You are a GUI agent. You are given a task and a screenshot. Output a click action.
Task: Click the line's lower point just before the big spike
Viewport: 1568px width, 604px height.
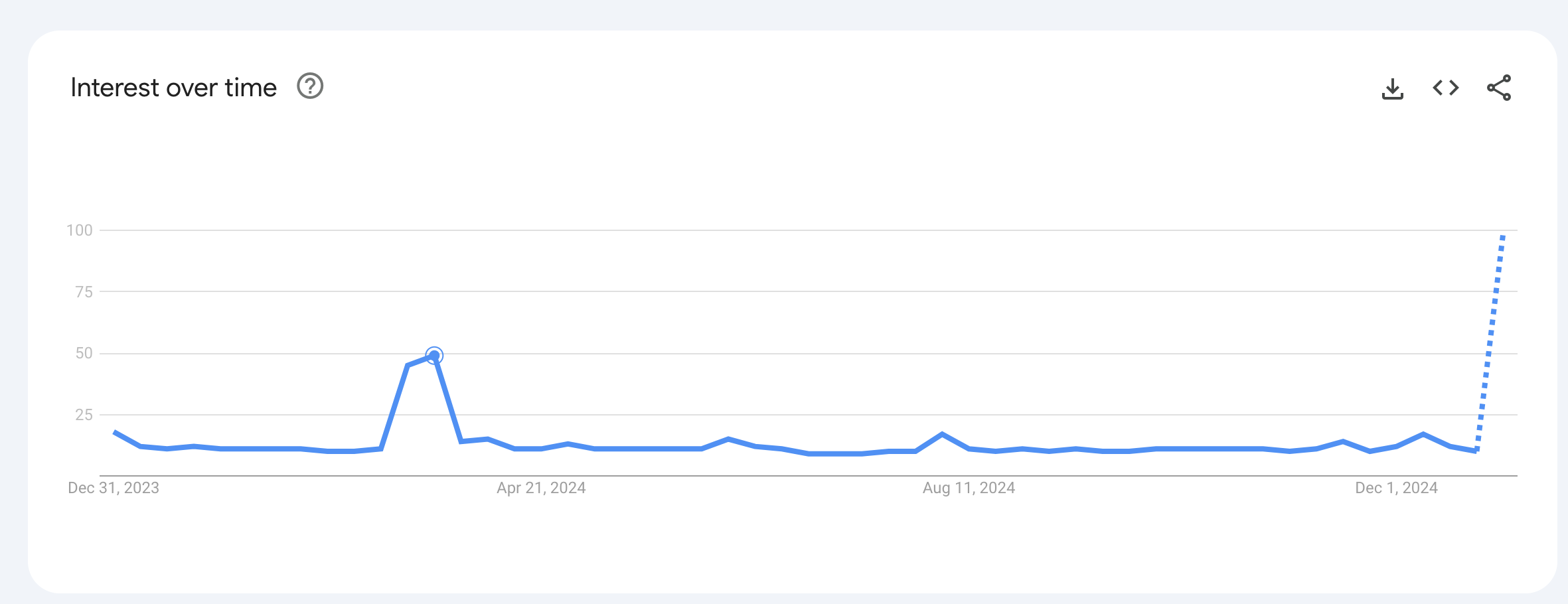click(381, 449)
